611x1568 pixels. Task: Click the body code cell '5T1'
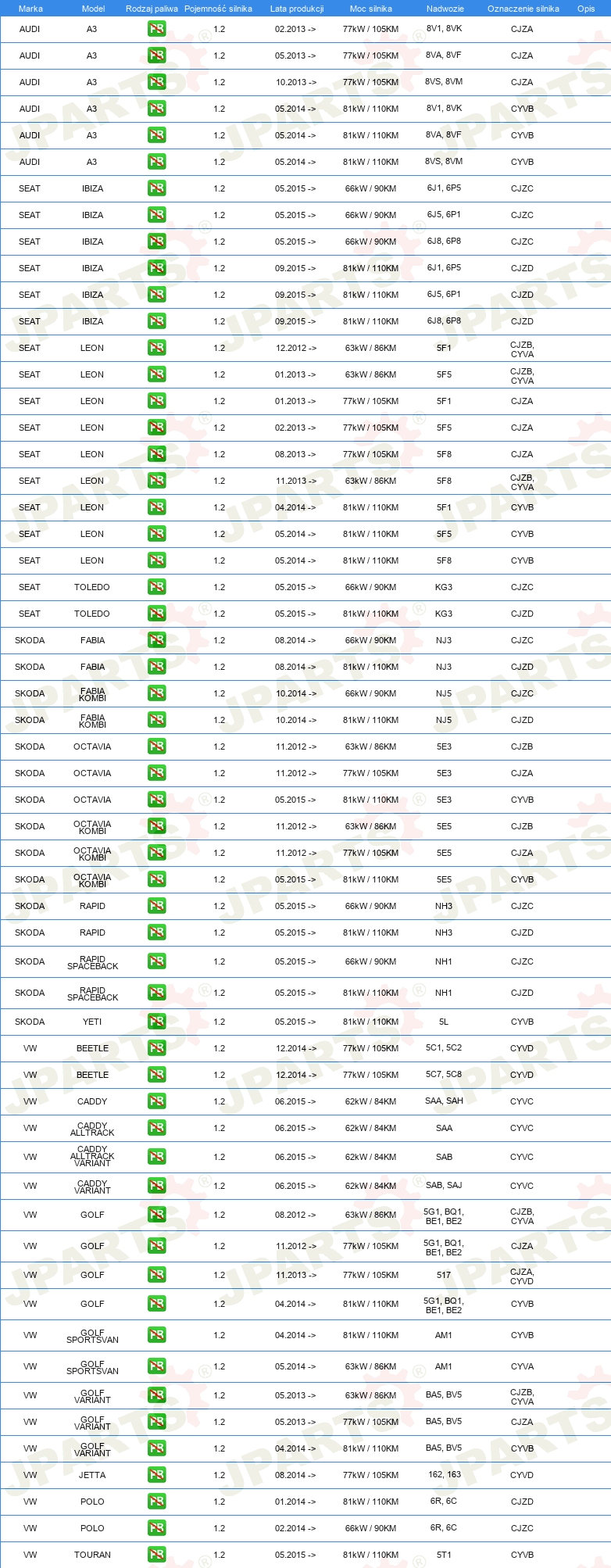(444, 1554)
